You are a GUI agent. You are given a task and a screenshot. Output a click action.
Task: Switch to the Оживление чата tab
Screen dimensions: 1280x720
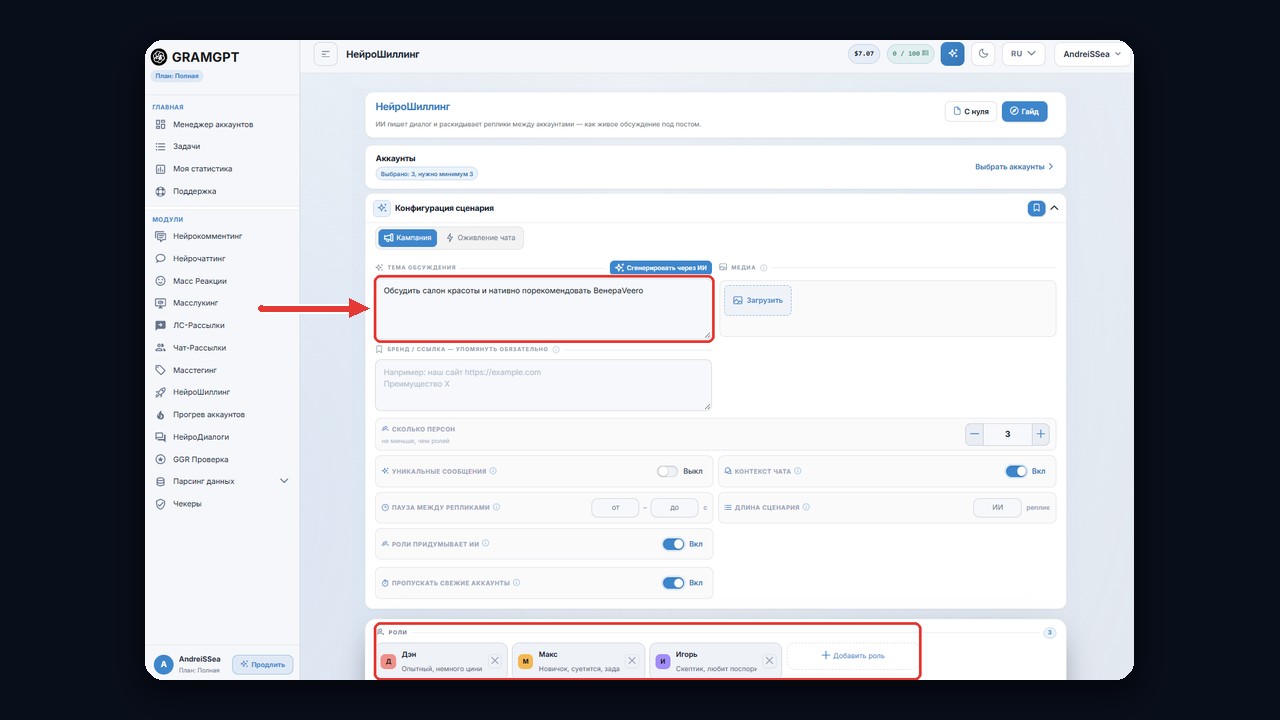480,238
